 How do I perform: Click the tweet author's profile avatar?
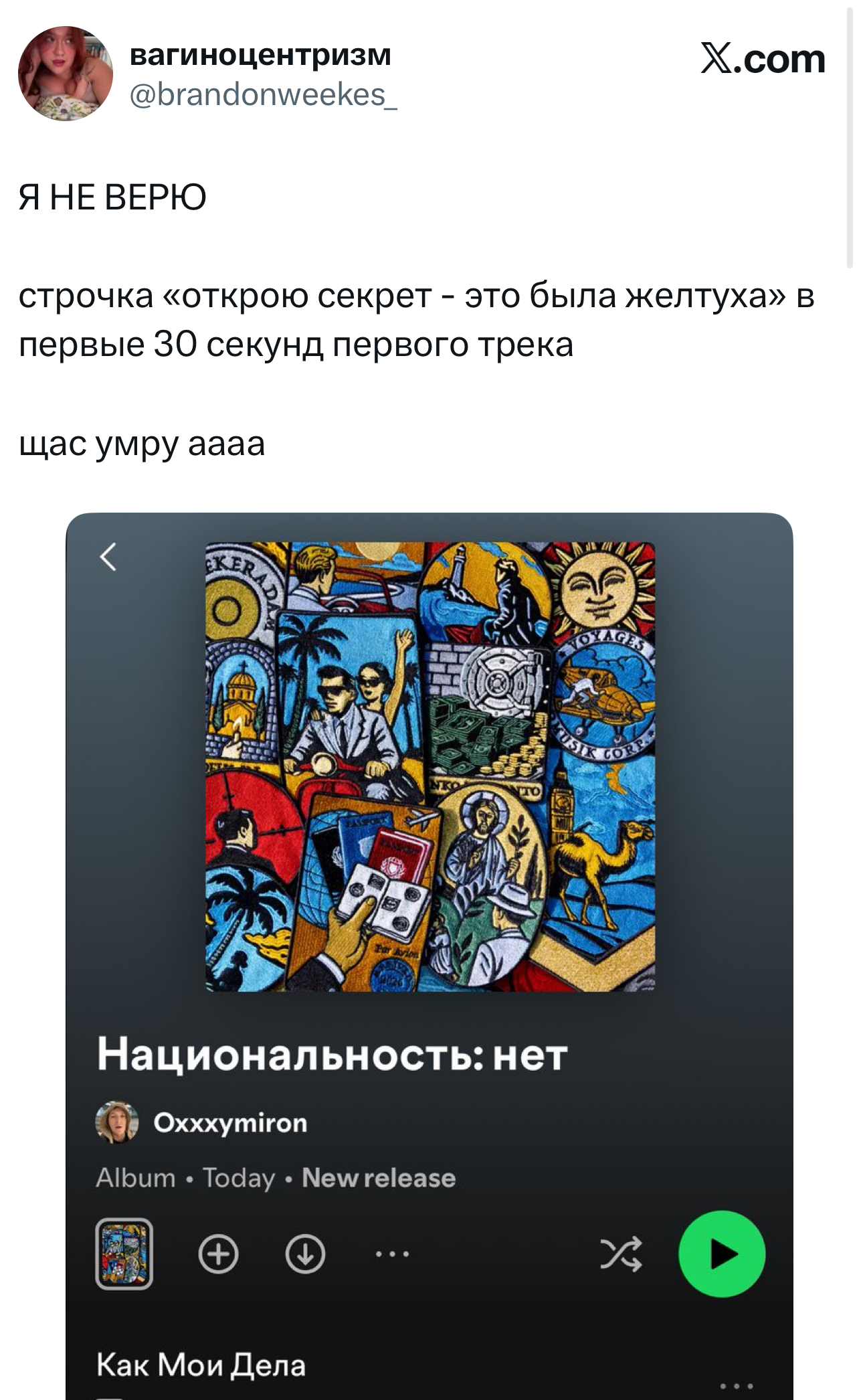coord(66,74)
